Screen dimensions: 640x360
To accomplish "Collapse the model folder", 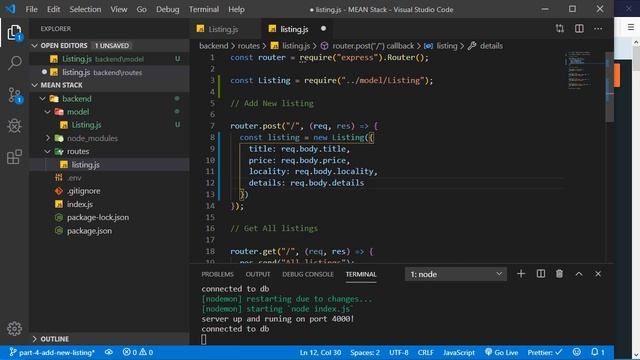I will pos(48,112).
